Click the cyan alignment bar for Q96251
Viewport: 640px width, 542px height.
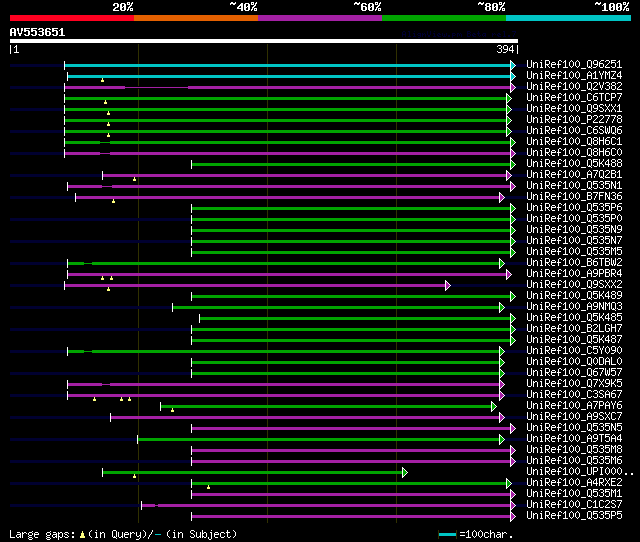(x=288, y=65)
